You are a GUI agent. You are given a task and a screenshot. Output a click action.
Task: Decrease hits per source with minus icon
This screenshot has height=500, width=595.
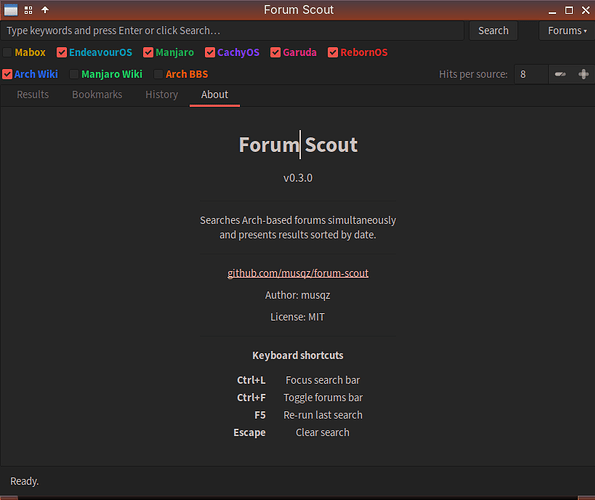[x=560, y=74]
